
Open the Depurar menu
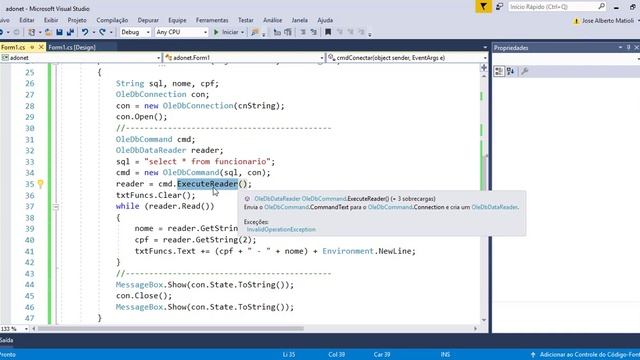pos(148,20)
